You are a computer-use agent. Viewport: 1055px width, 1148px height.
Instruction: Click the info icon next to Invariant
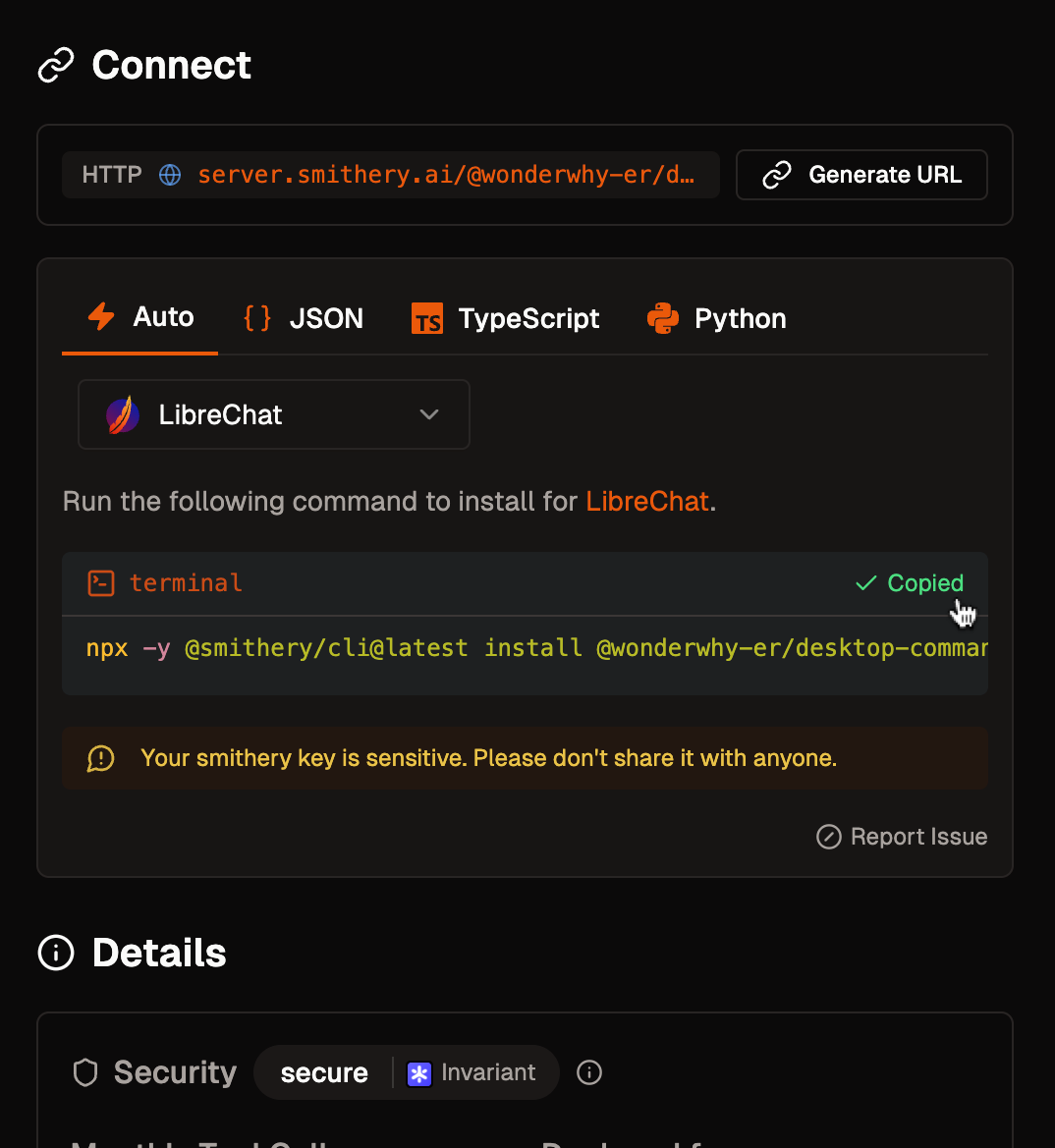tap(589, 1072)
